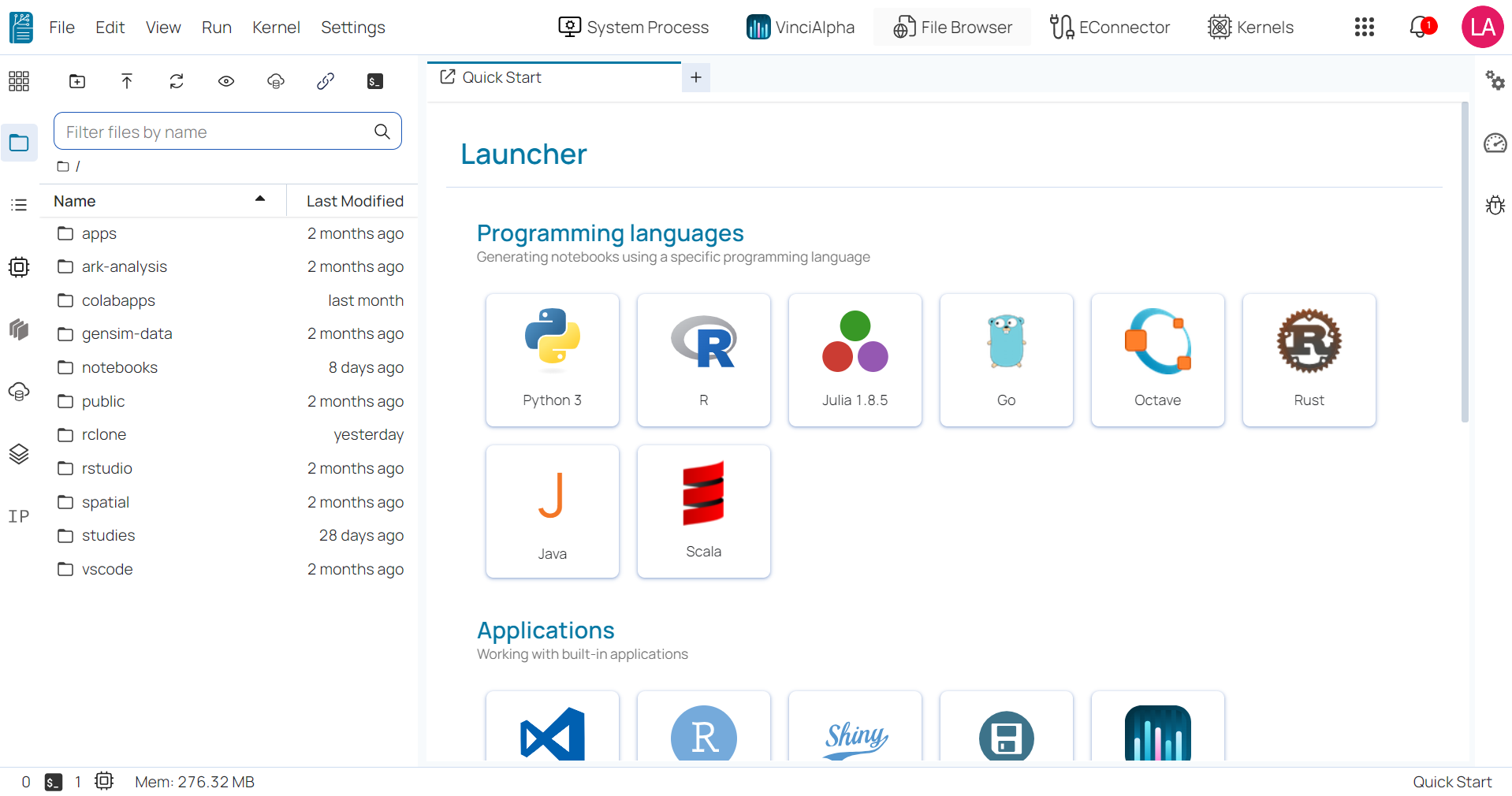The image size is (1512, 796).
Task: Add a new tab with the plus button
Action: click(696, 77)
